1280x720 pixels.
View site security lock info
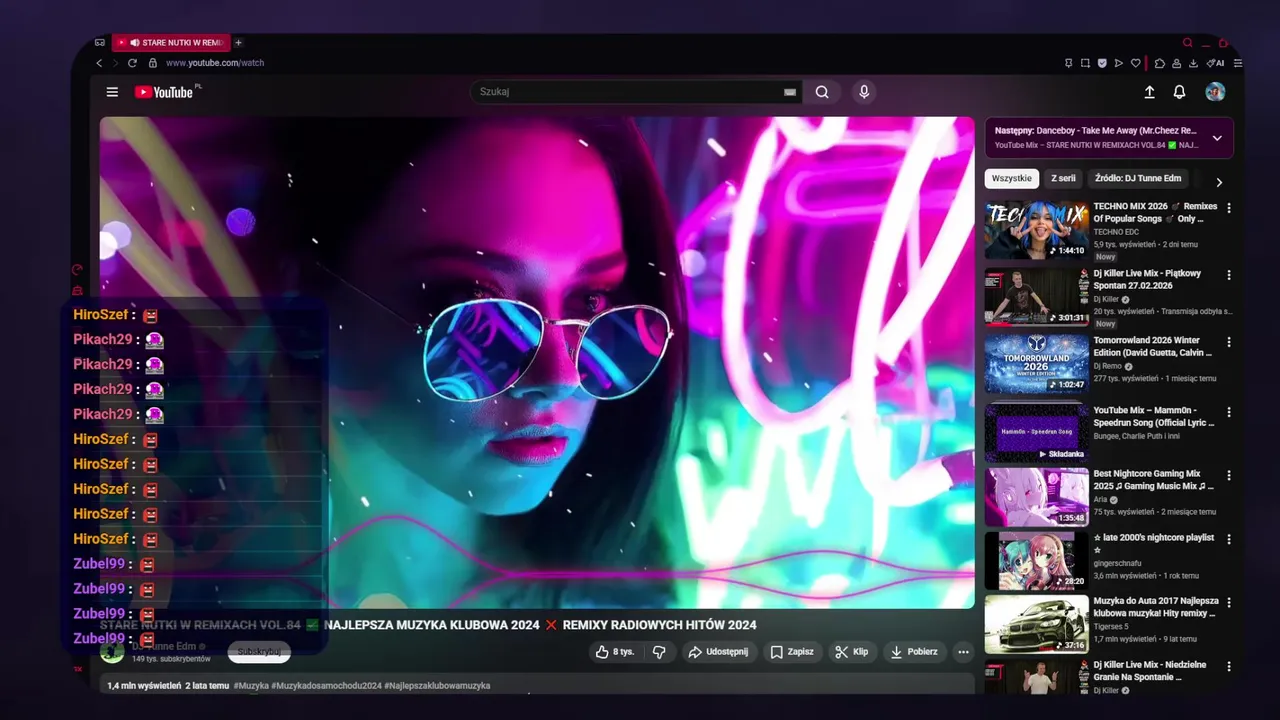pyautogui.click(x=153, y=63)
